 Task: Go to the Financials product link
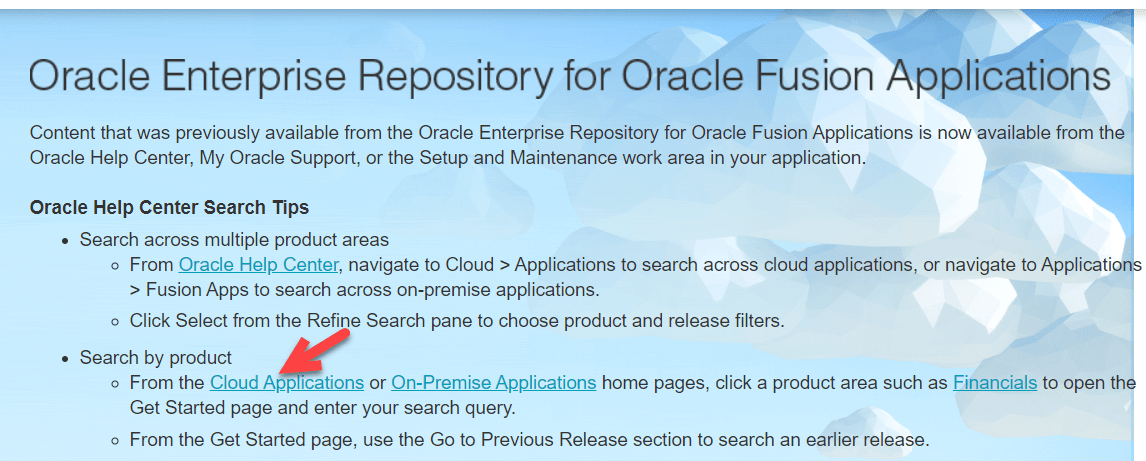point(994,382)
